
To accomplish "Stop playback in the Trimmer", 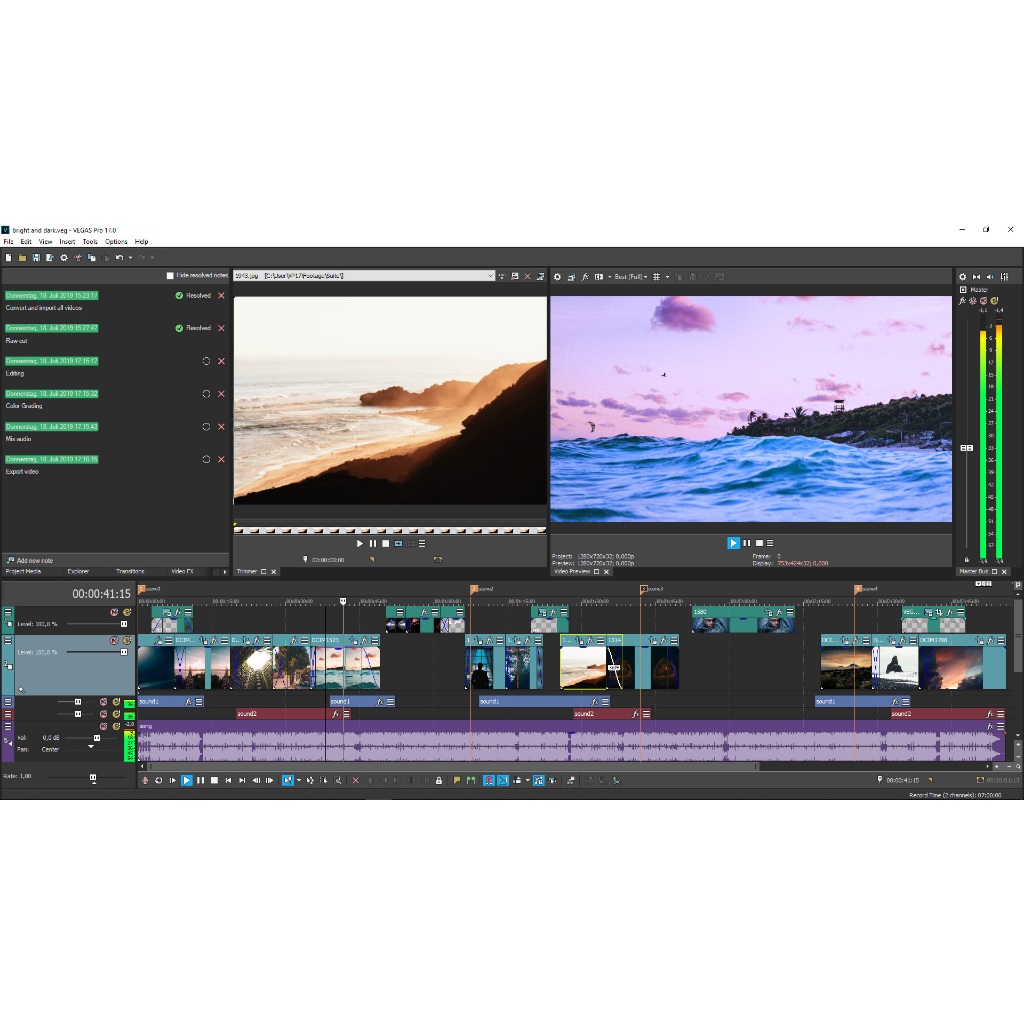I will click(386, 543).
